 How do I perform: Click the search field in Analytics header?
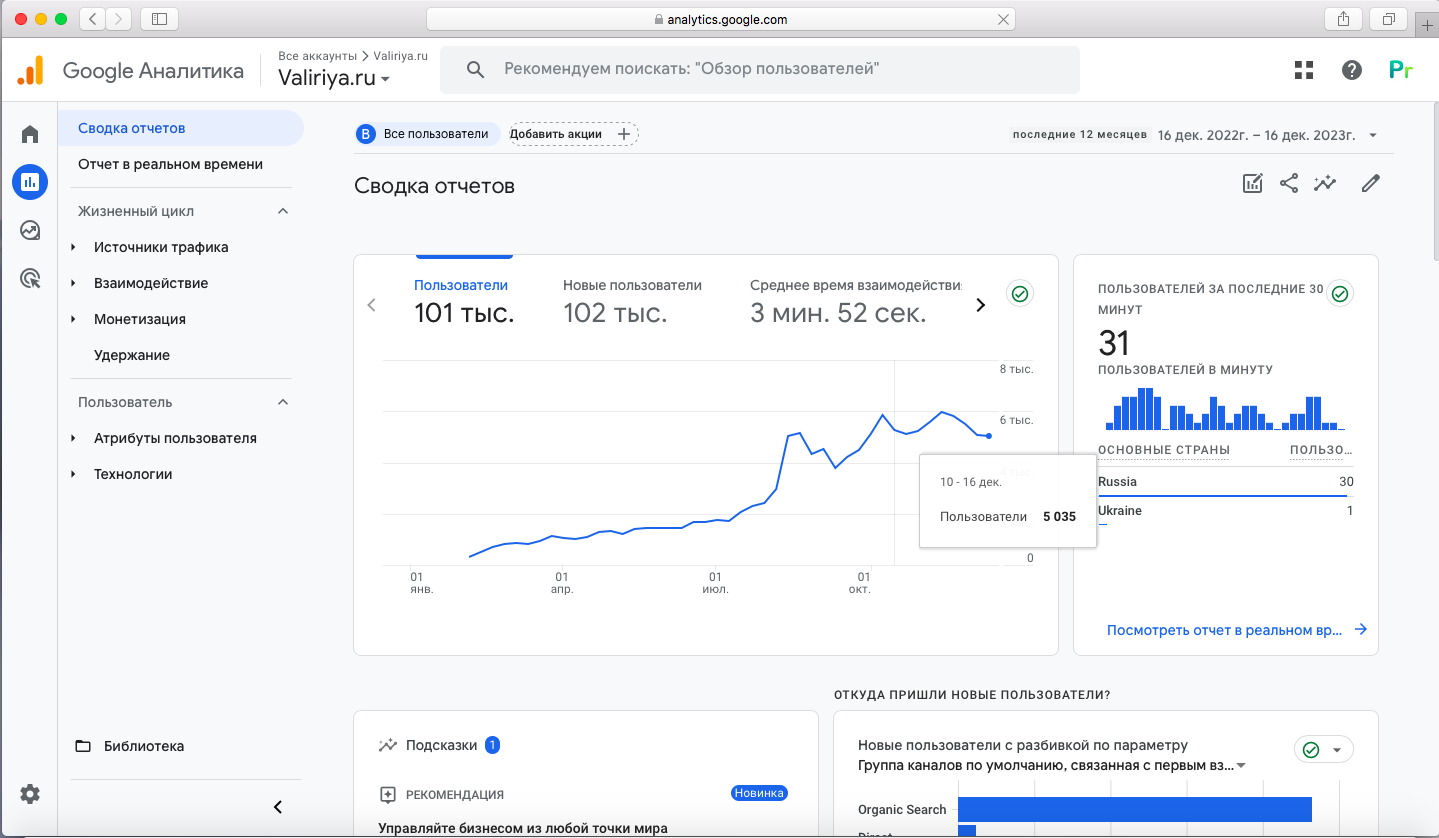(x=760, y=70)
